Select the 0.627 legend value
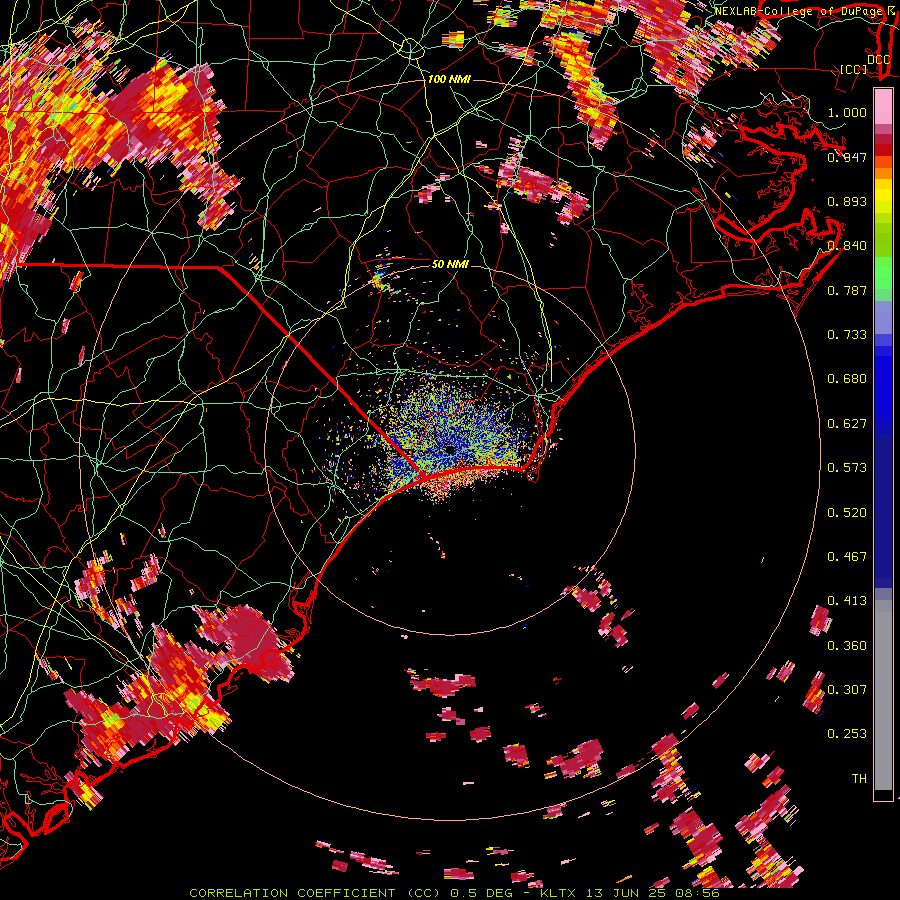 (x=847, y=424)
